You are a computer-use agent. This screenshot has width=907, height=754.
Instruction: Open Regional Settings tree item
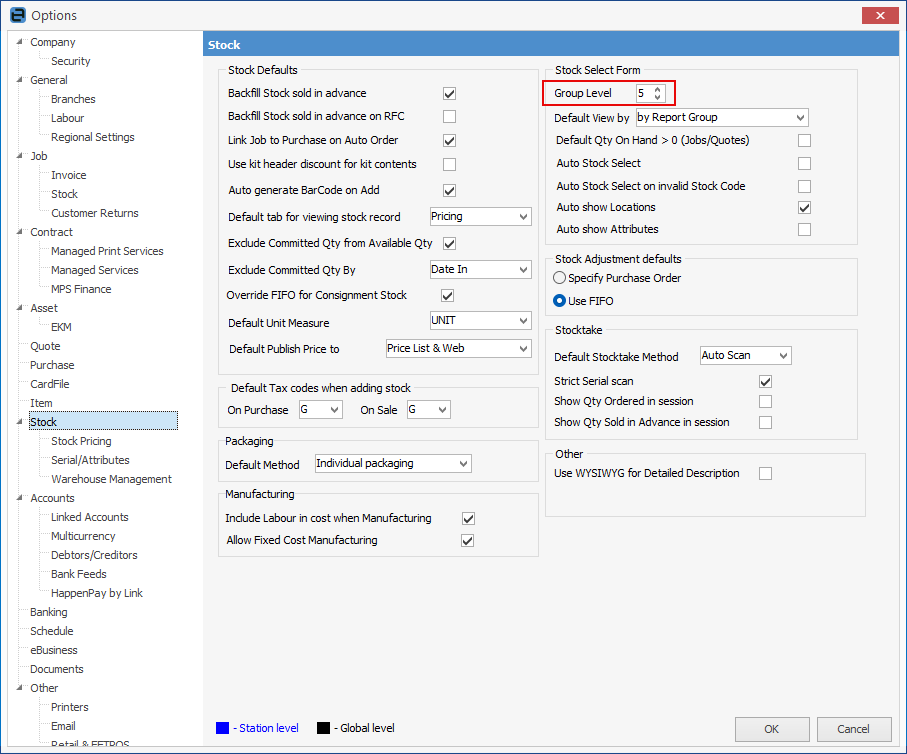(x=93, y=137)
